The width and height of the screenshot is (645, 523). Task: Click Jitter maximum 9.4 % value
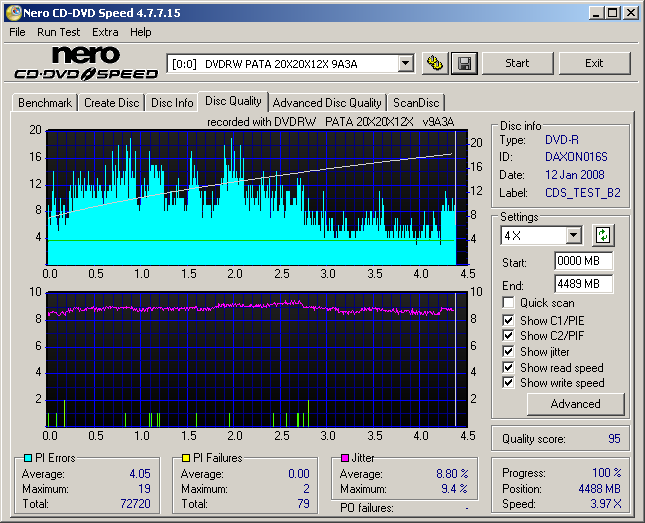pyautogui.click(x=455, y=489)
